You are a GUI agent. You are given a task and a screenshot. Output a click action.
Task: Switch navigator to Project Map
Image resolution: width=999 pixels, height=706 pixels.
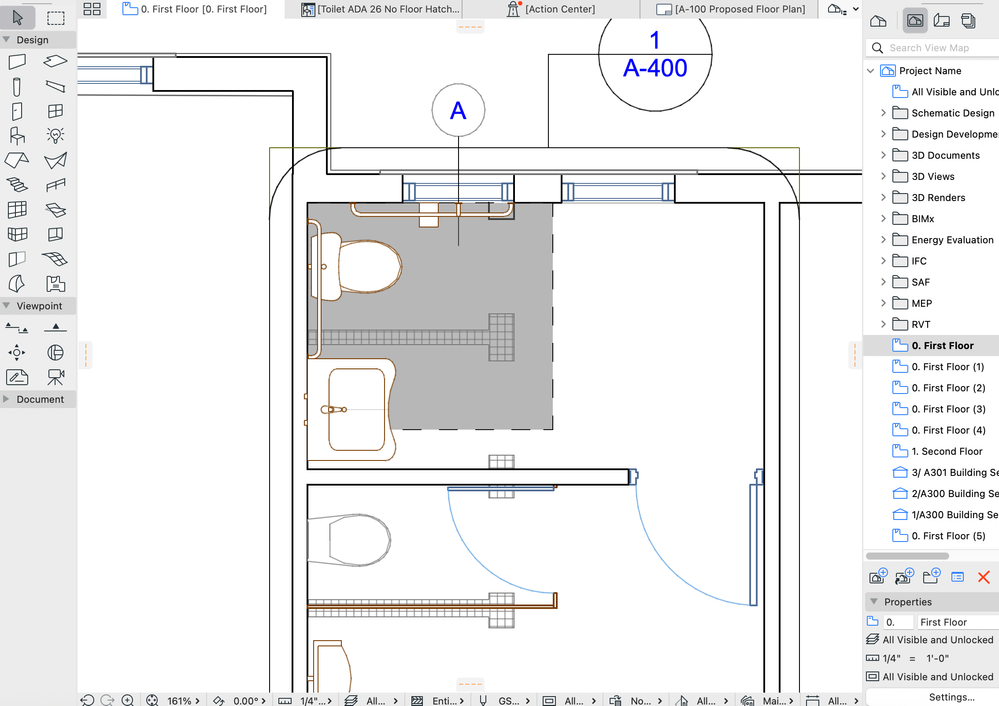(878, 21)
